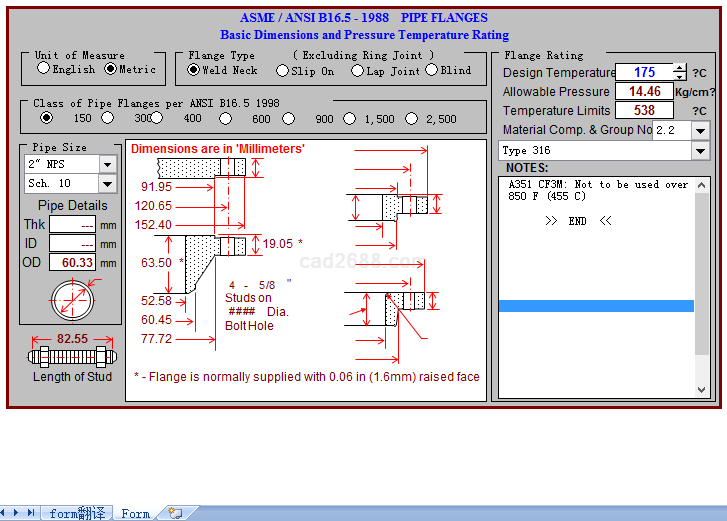Screen dimensions: 727x521
Task: Click the pipe cross-section diagram icon
Action: (73, 297)
